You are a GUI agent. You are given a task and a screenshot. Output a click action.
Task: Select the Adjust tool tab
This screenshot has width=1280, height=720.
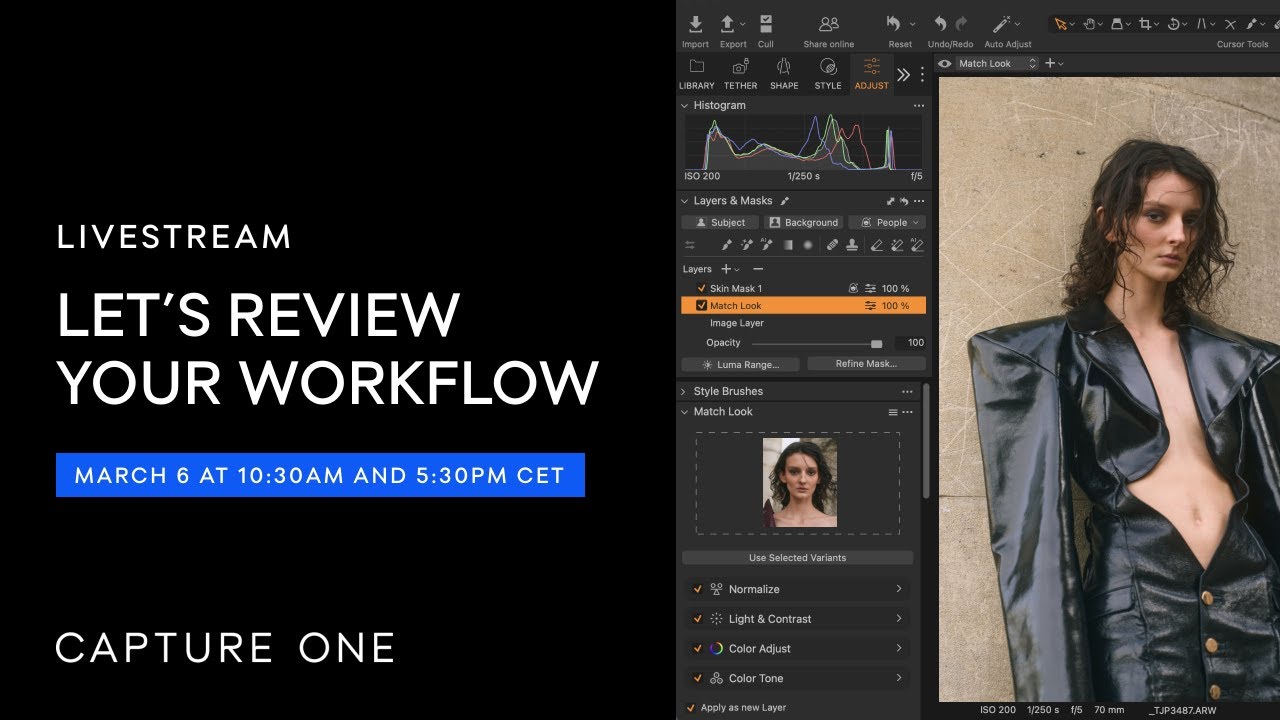click(871, 74)
